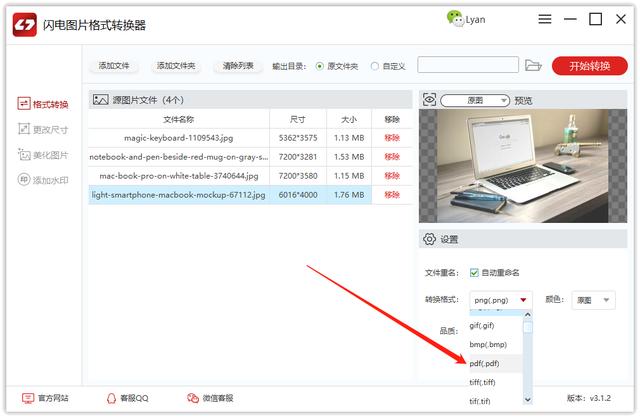Image resolution: width=640 pixels, height=418 pixels.
Task: Click the 官方网站 monitor icon
Action: [28, 398]
